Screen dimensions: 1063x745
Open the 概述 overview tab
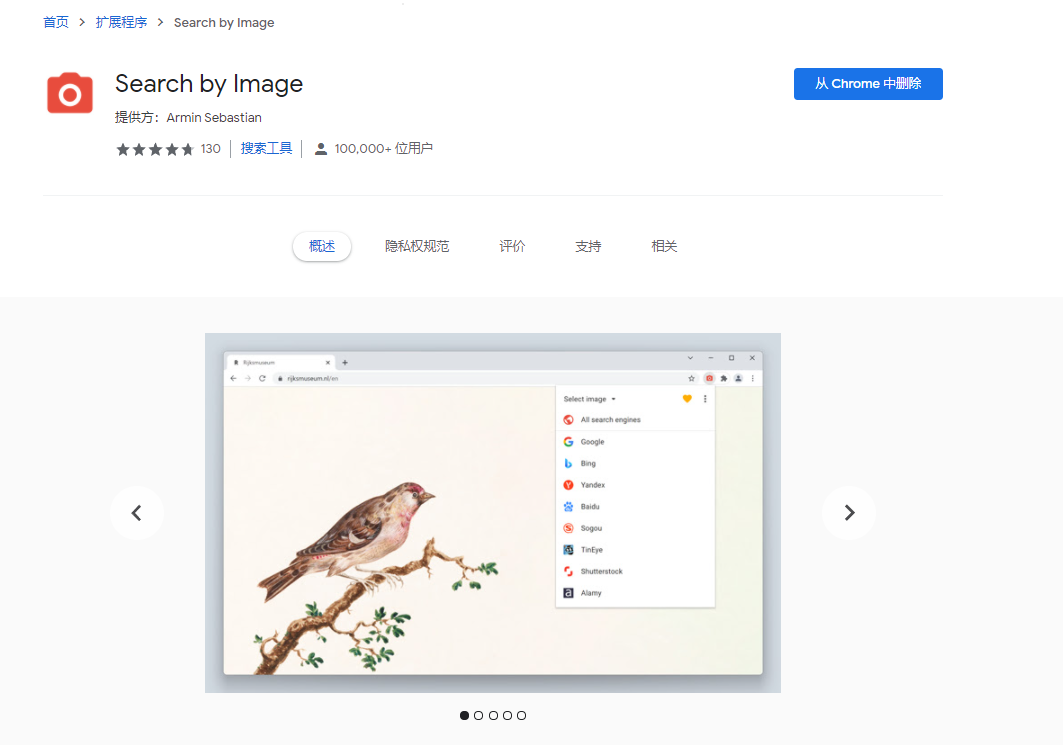pos(322,246)
